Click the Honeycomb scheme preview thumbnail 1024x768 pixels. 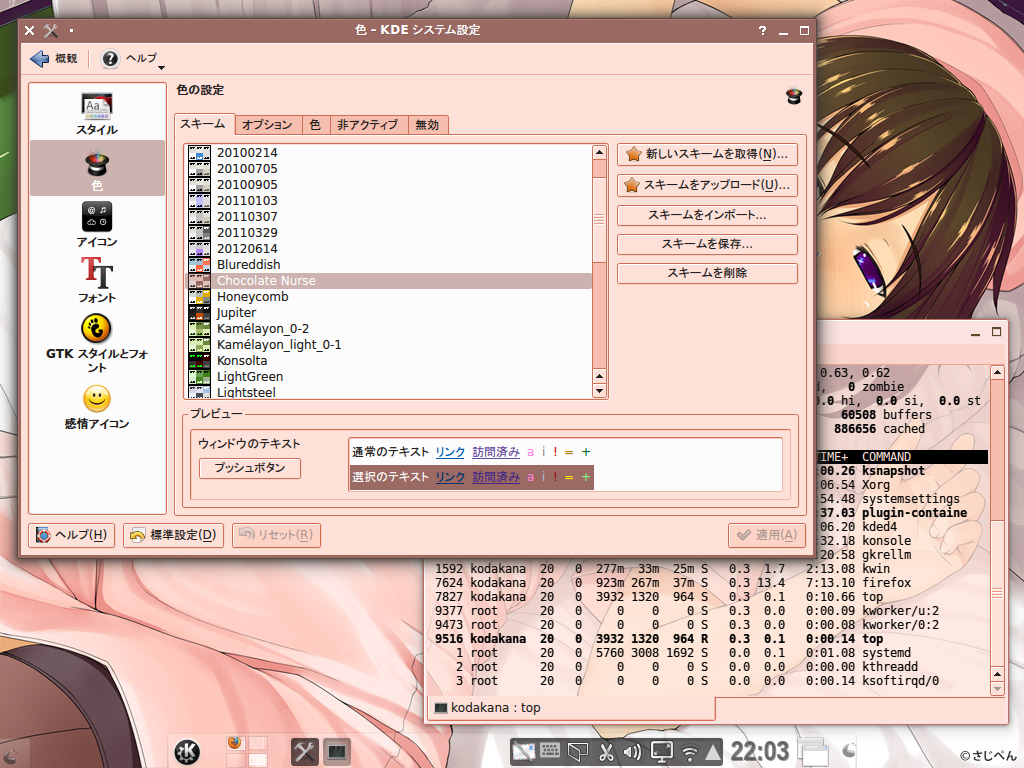coord(199,296)
